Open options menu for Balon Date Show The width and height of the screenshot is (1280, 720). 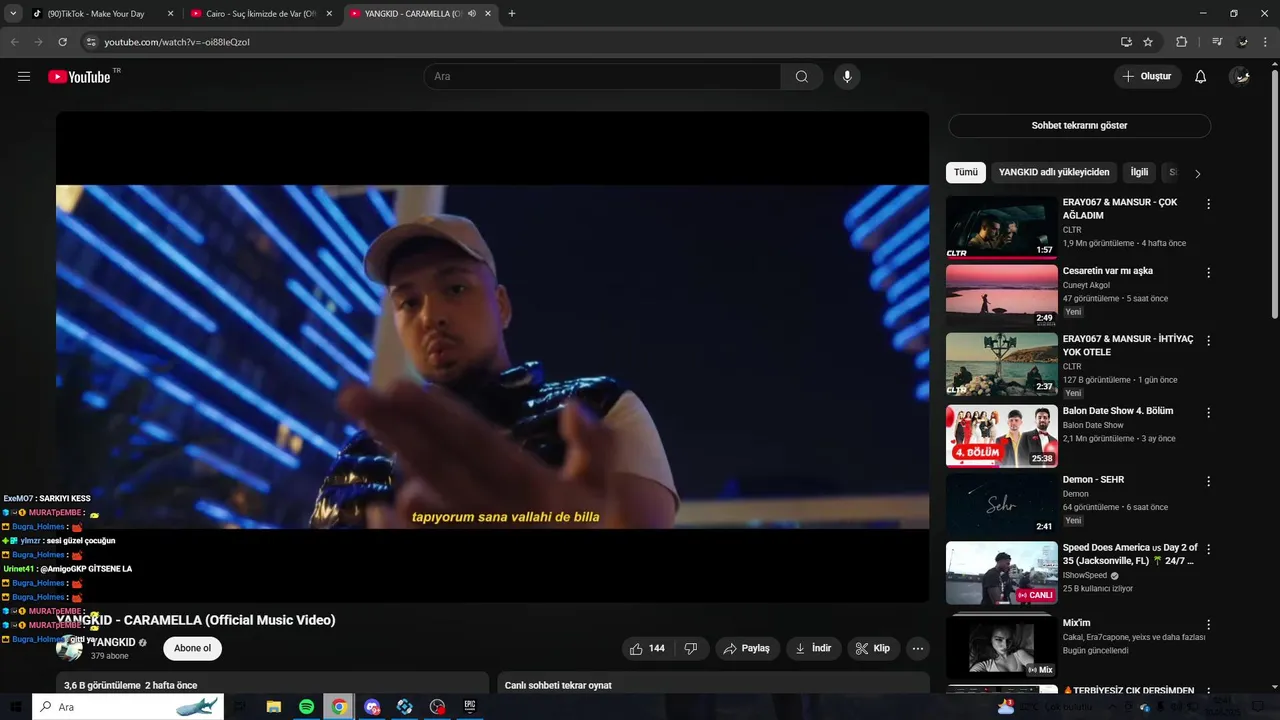[1208, 412]
